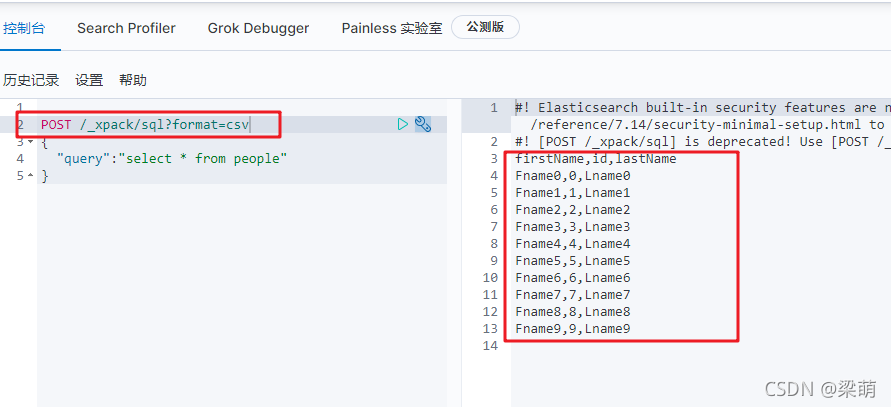Run the request with the green play icon
The height and width of the screenshot is (407, 891).
(x=403, y=124)
